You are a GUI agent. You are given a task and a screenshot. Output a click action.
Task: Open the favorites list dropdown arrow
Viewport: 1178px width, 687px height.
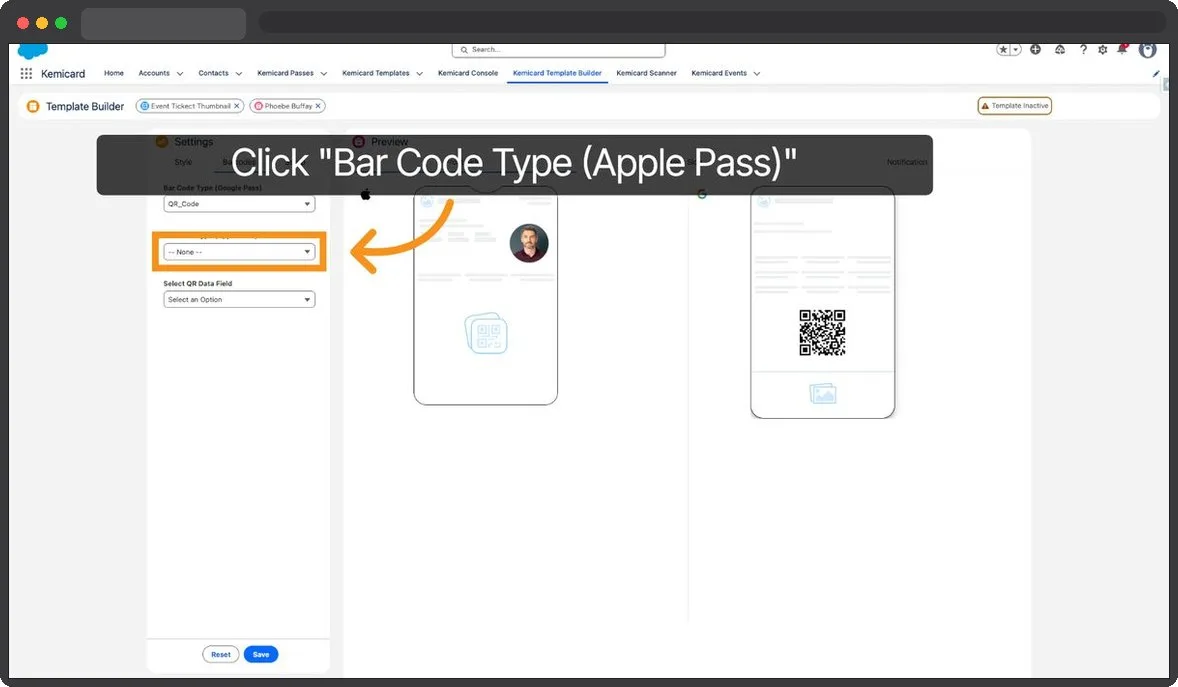click(x=1016, y=50)
